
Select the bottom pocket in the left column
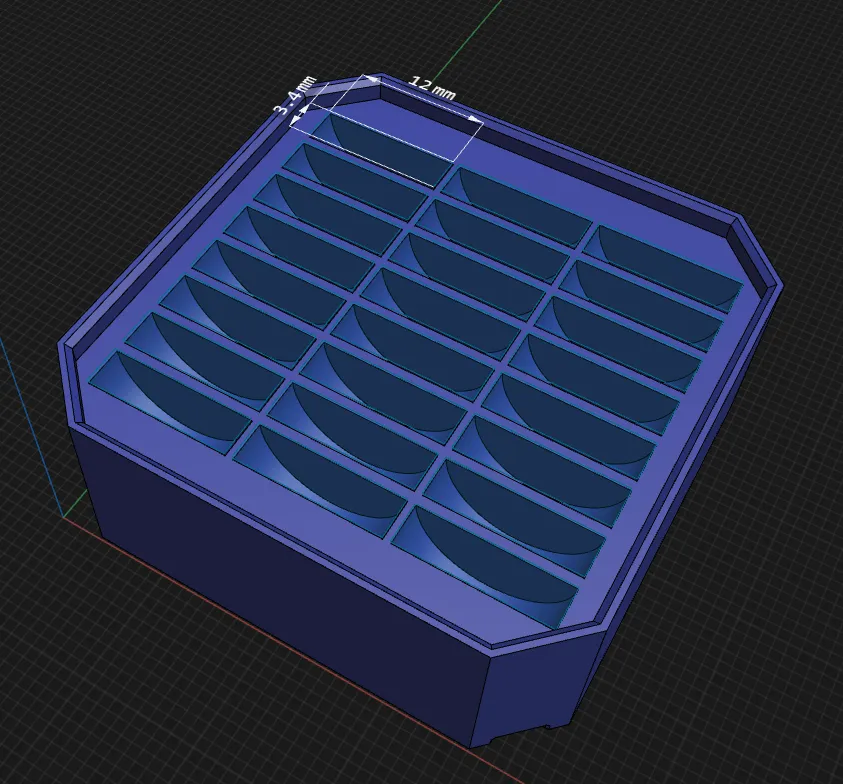[x=169, y=402]
